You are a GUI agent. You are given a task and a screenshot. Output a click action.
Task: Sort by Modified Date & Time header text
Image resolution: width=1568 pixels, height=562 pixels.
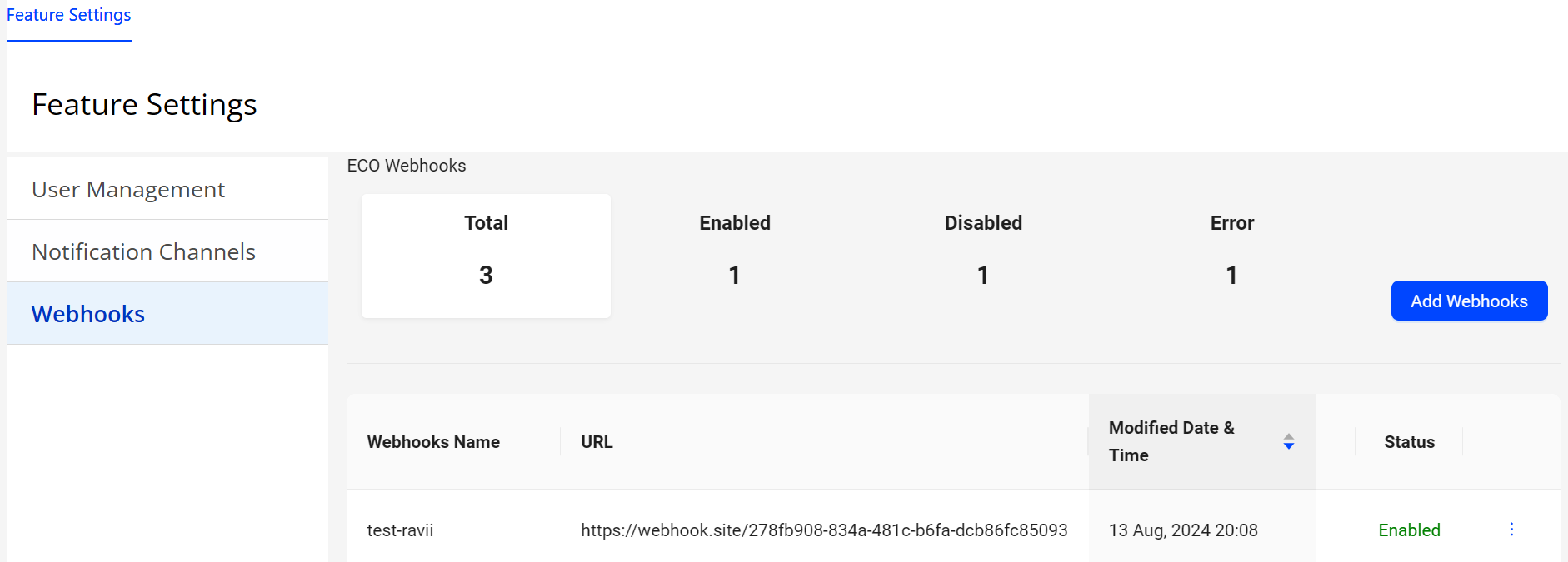[x=1171, y=441]
